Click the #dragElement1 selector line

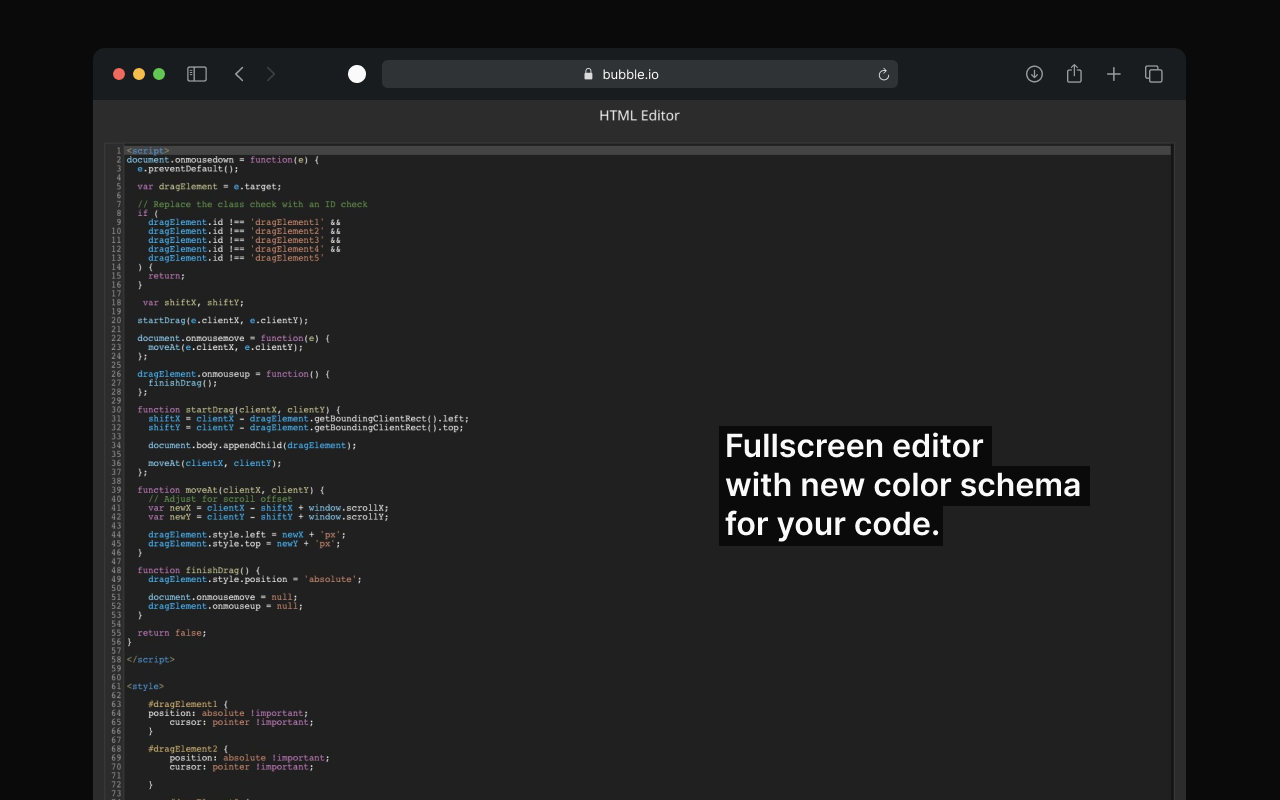coord(188,704)
